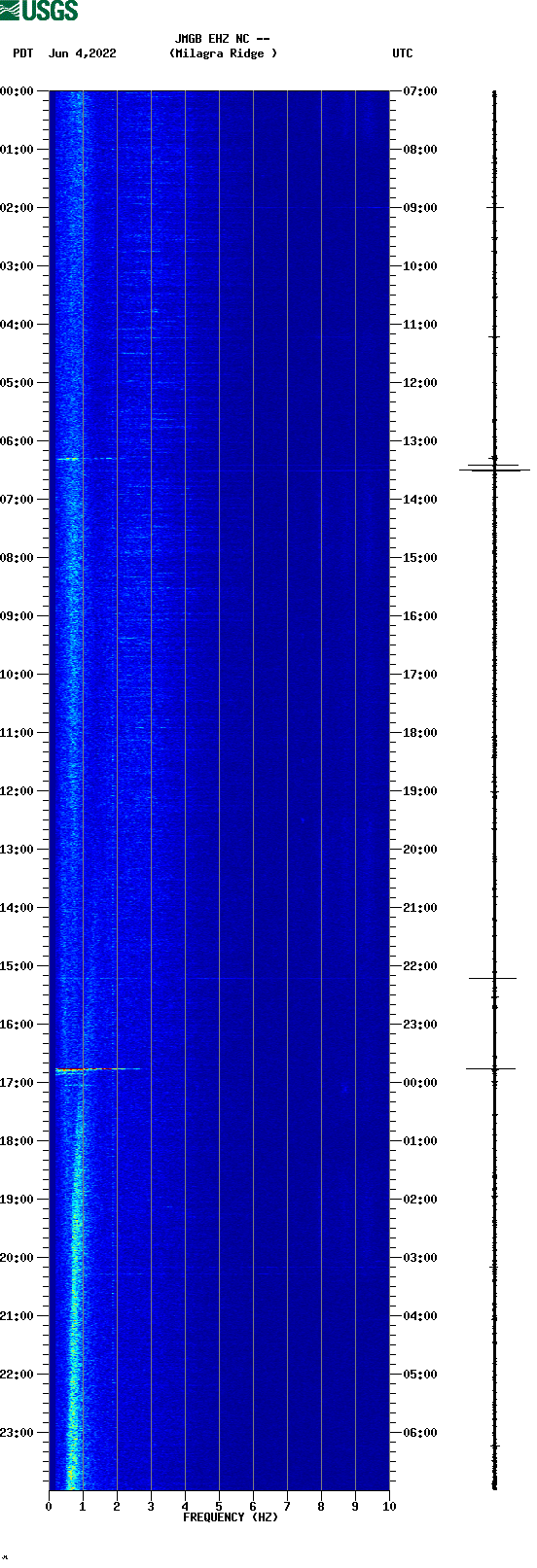This screenshot has width=537, height=1568.
Task: Click the PDT timezone label
Action: (x=23, y=53)
